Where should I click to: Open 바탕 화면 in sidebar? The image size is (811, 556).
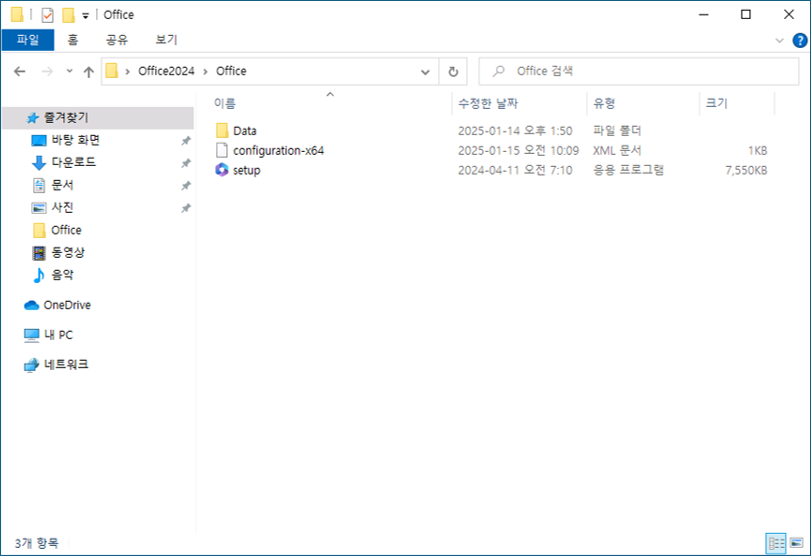[x=76, y=140]
